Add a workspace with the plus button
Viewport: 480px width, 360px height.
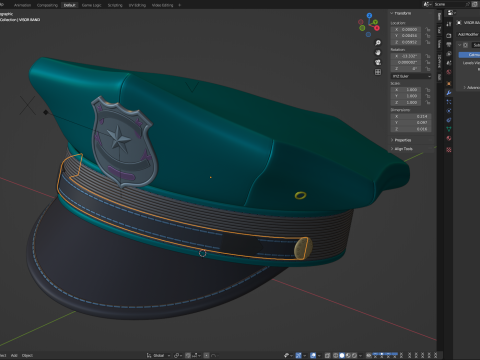[x=179, y=5]
